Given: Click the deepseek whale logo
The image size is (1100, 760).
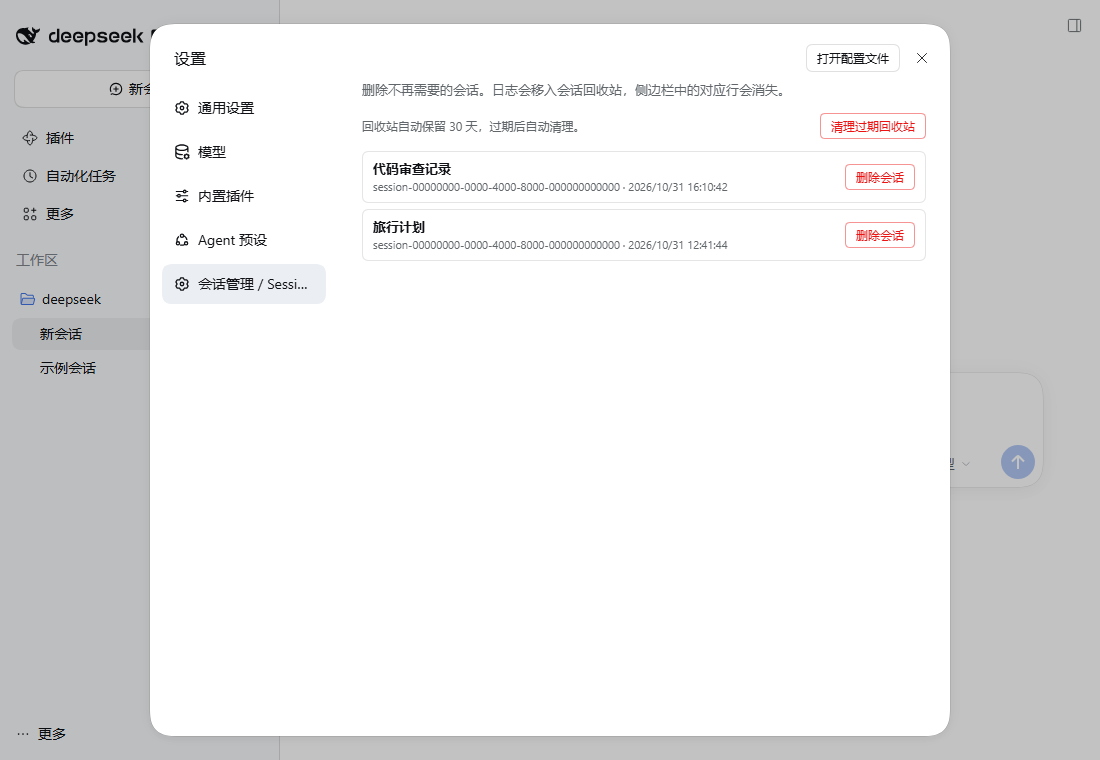Looking at the screenshot, I should pyautogui.click(x=28, y=36).
